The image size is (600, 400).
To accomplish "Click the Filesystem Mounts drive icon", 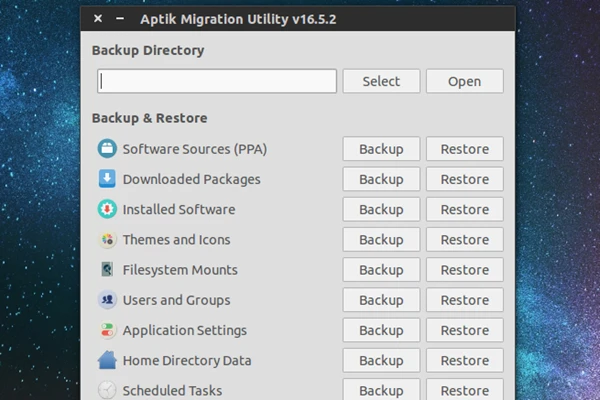I will click(107, 269).
